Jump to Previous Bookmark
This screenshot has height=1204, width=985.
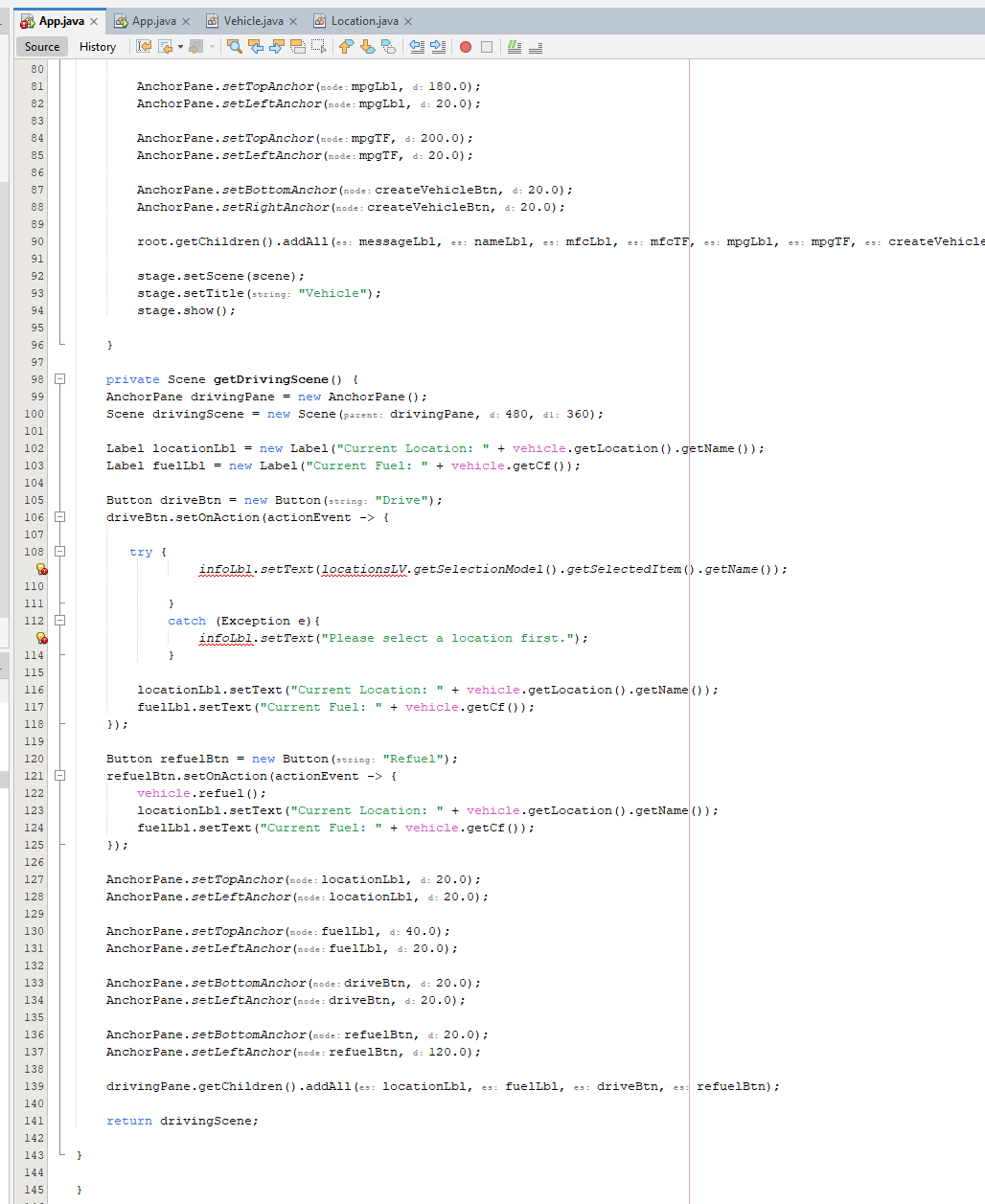pyautogui.click(x=346, y=46)
